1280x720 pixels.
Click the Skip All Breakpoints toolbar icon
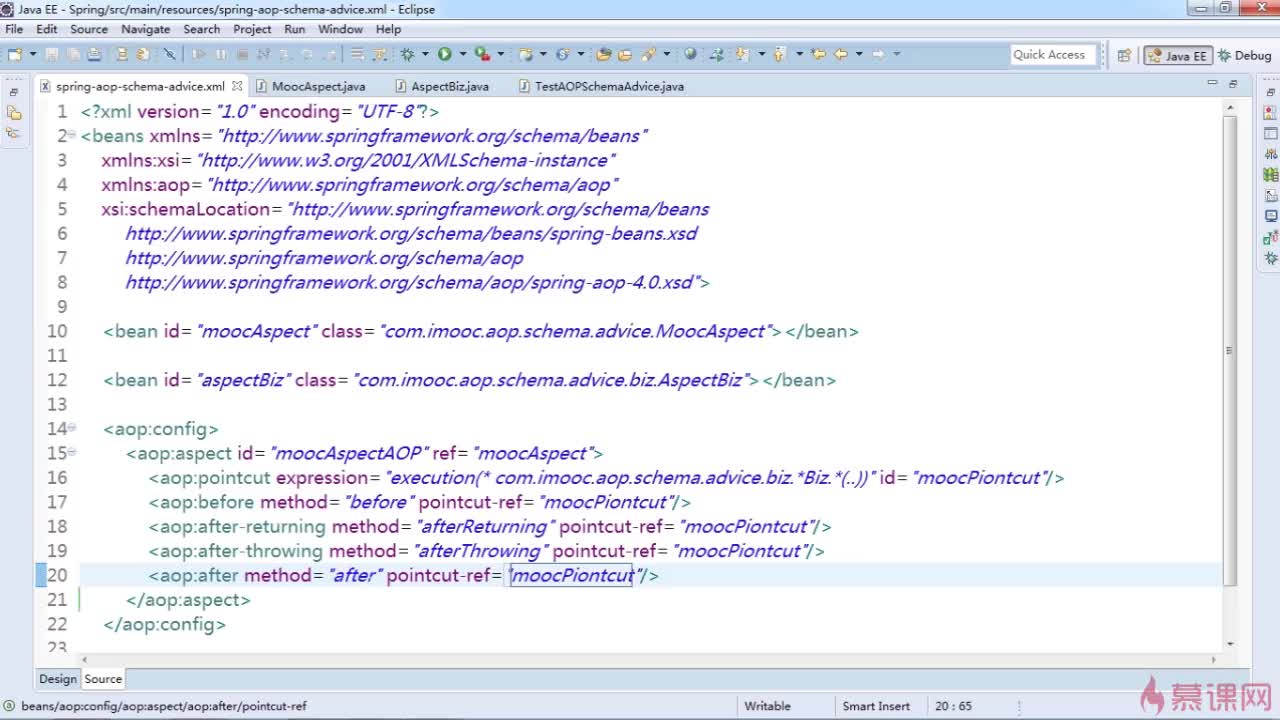pos(170,54)
